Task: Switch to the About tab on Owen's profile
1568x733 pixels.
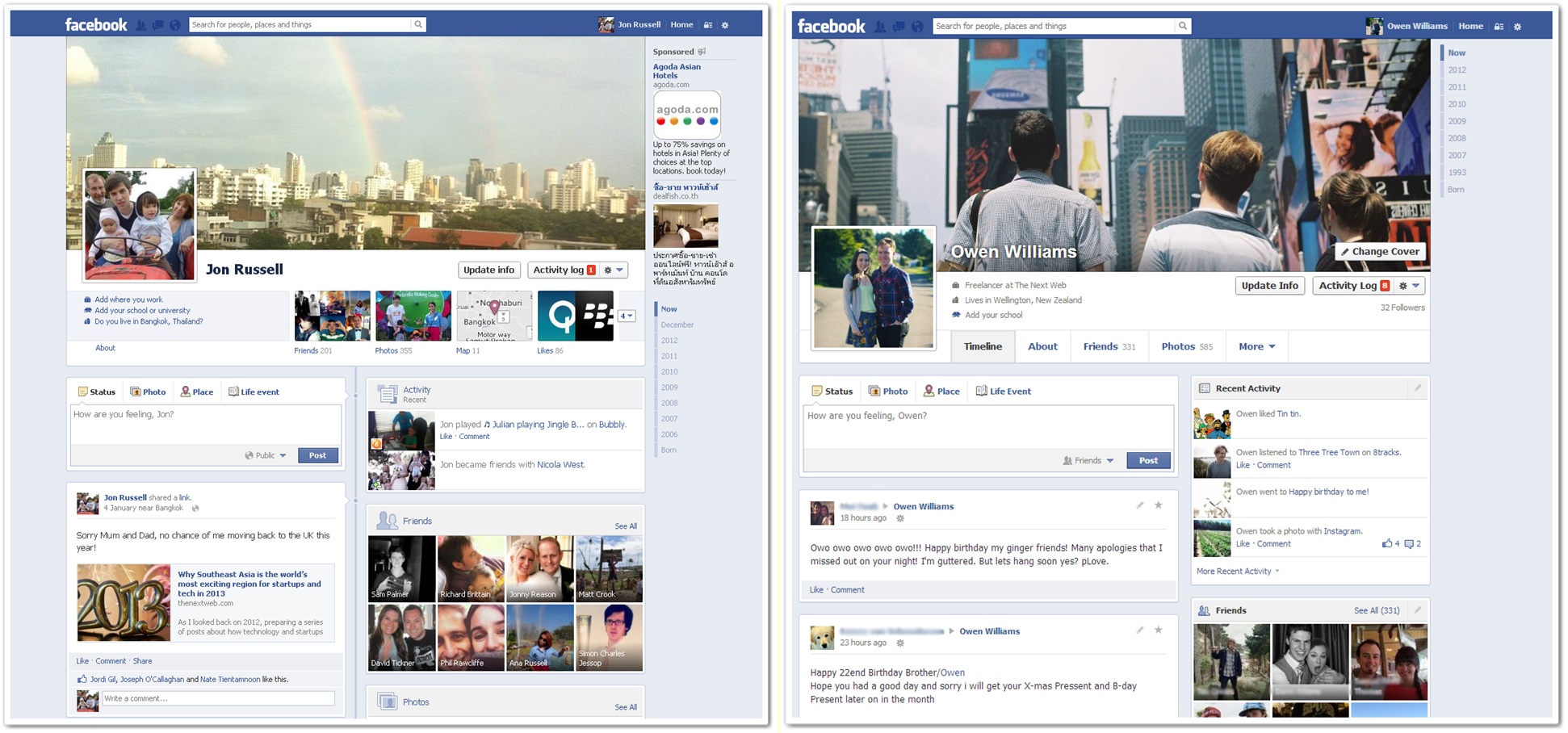Action: pos(1042,346)
